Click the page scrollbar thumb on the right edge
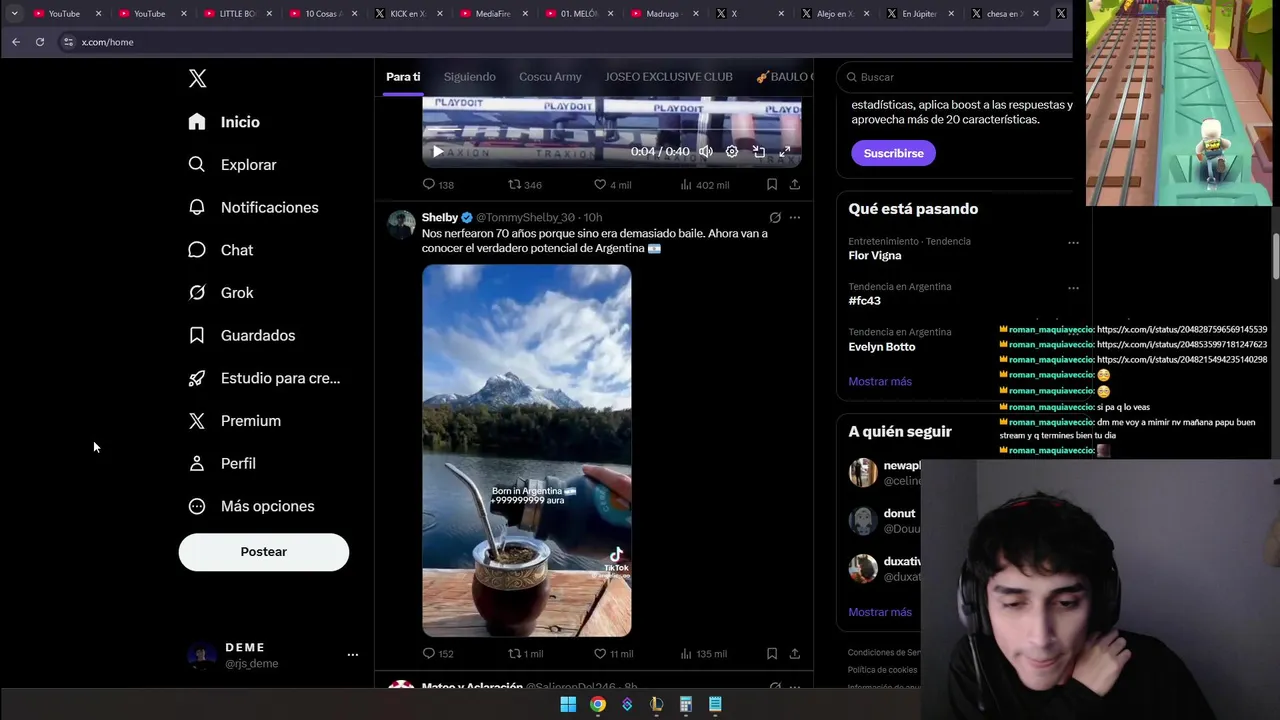 coord(1275,258)
